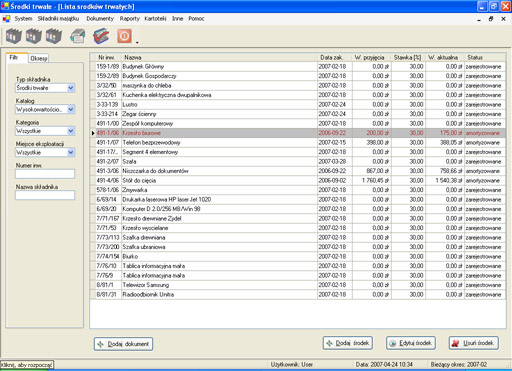The image size is (512, 371).
Task: Expand the Katalog dropdown
Action: [71, 109]
